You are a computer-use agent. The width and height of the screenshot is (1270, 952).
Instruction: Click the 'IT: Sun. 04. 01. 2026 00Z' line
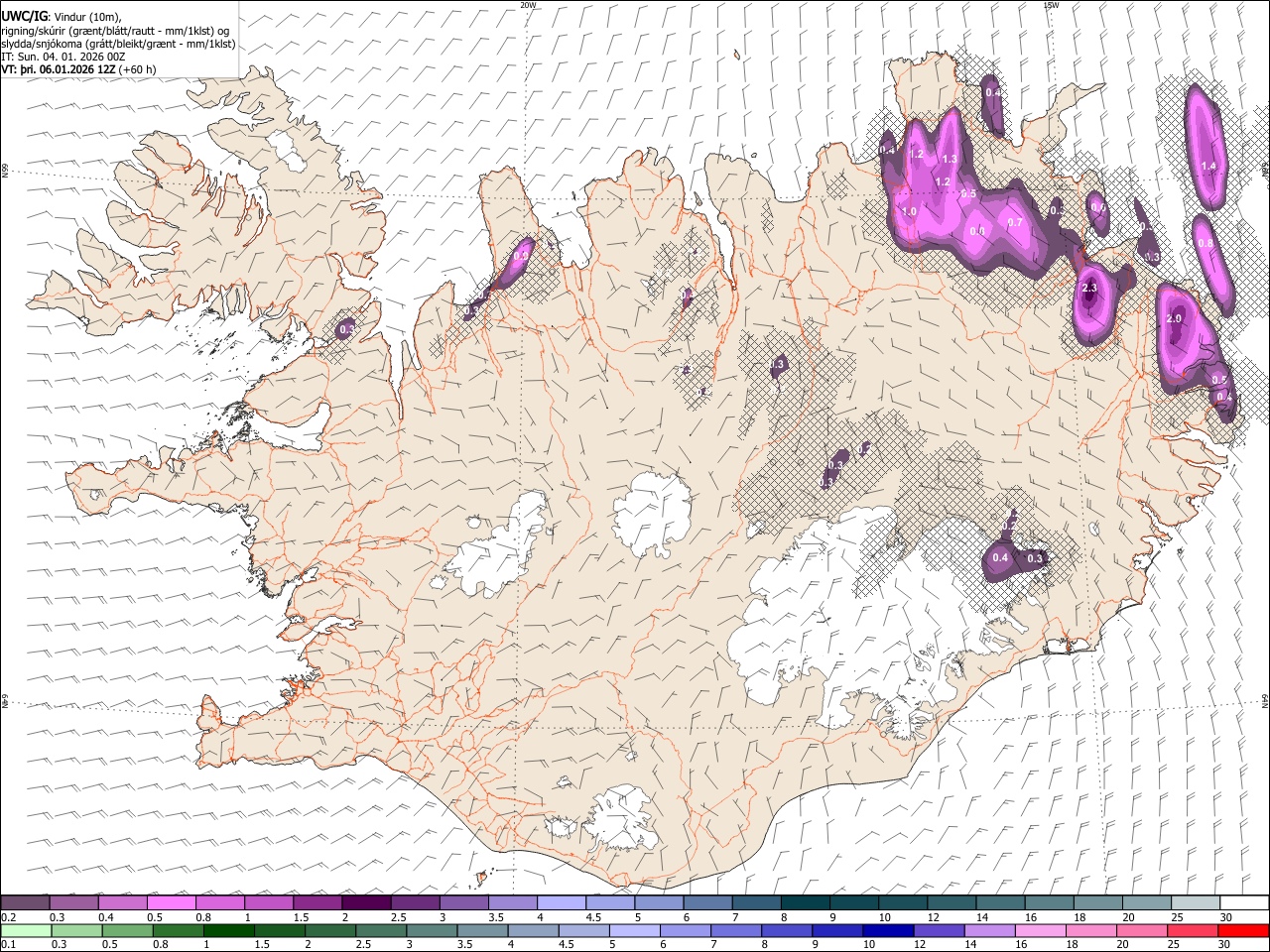click(63, 57)
